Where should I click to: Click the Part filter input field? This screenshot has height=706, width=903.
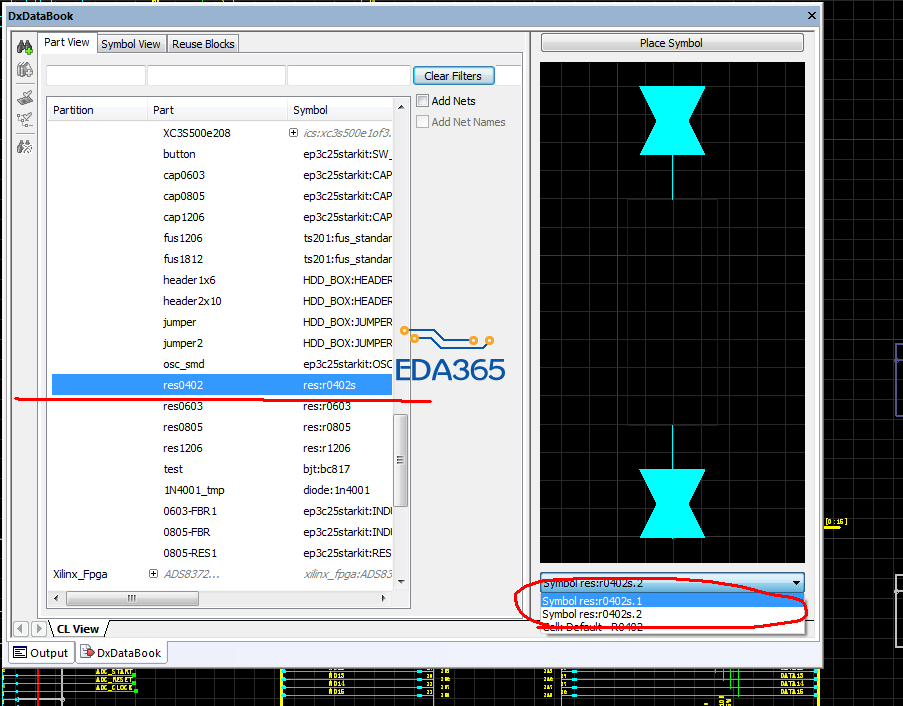click(x=217, y=75)
